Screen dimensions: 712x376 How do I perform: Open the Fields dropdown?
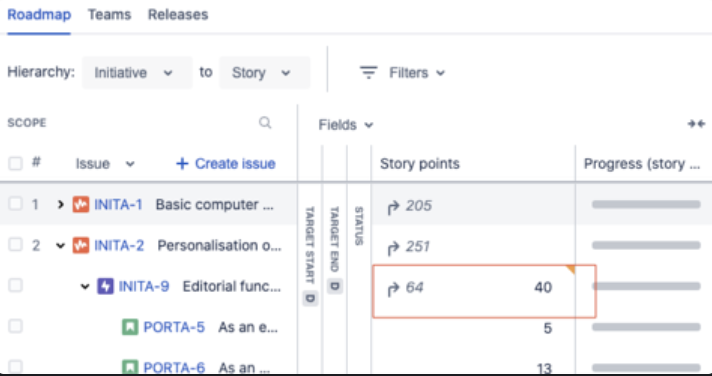[346, 125]
